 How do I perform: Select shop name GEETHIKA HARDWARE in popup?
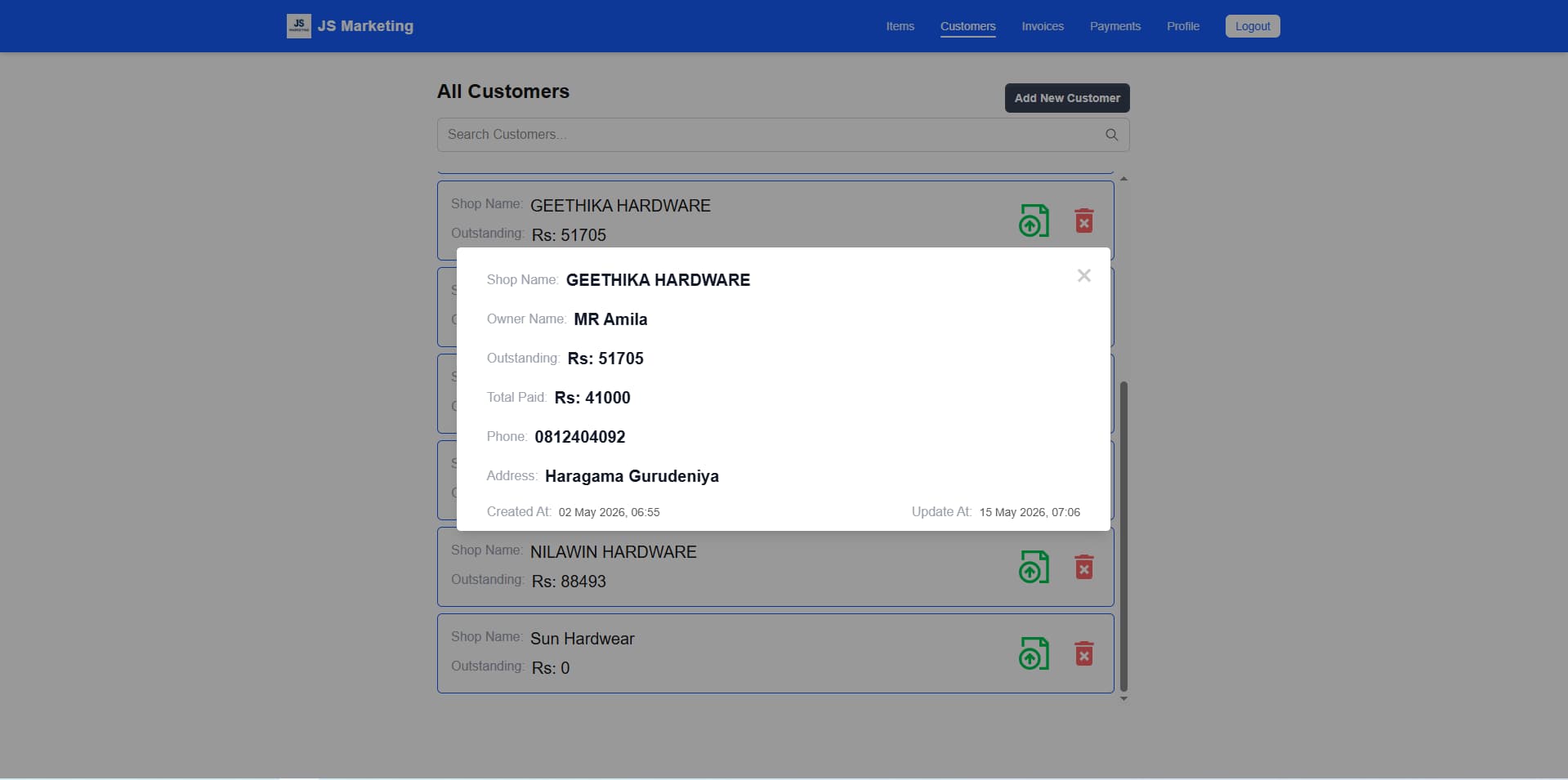click(658, 280)
